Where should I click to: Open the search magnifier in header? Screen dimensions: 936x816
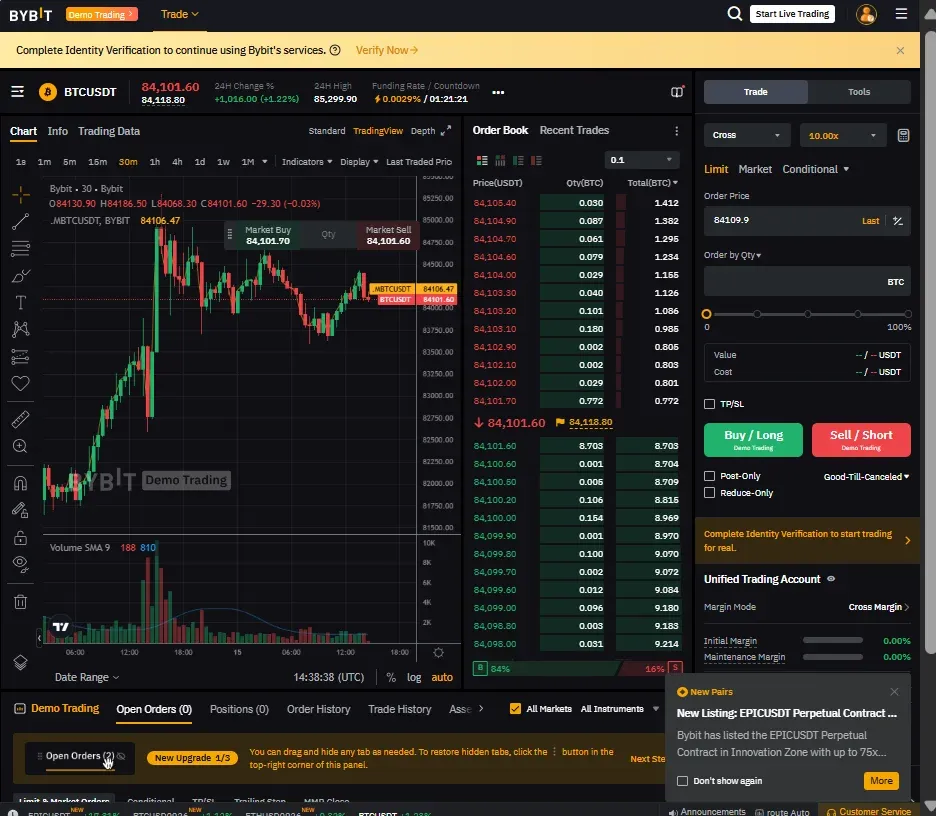coord(735,14)
